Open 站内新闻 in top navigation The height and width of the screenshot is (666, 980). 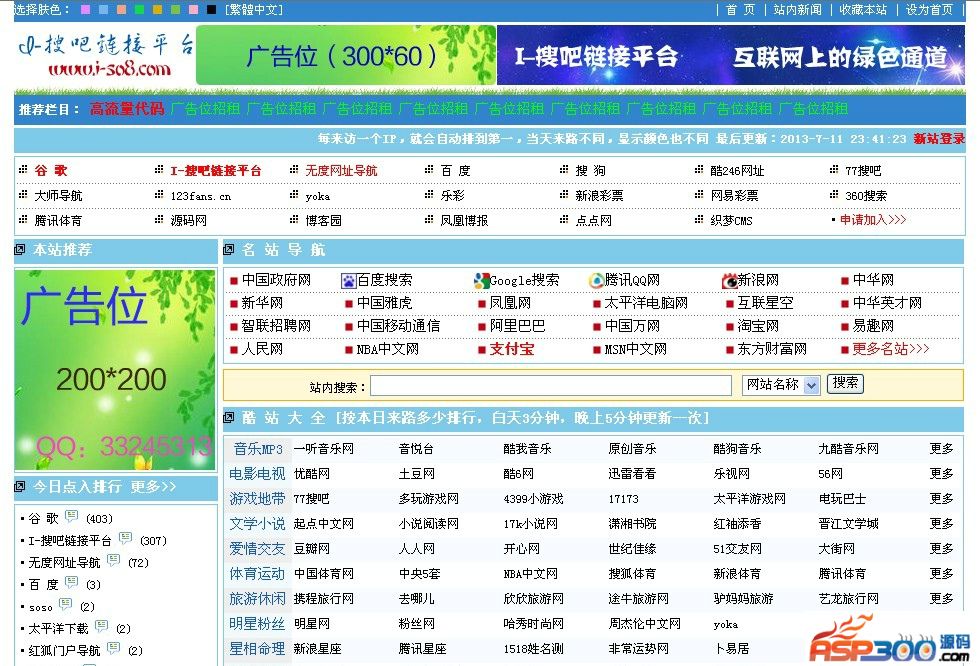tap(798, 9)
